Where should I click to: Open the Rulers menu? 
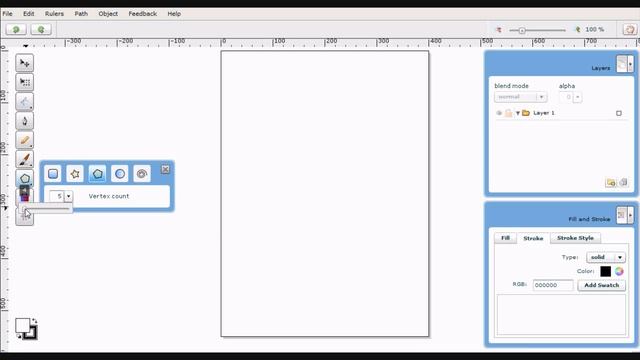click(x=54, y=13)
